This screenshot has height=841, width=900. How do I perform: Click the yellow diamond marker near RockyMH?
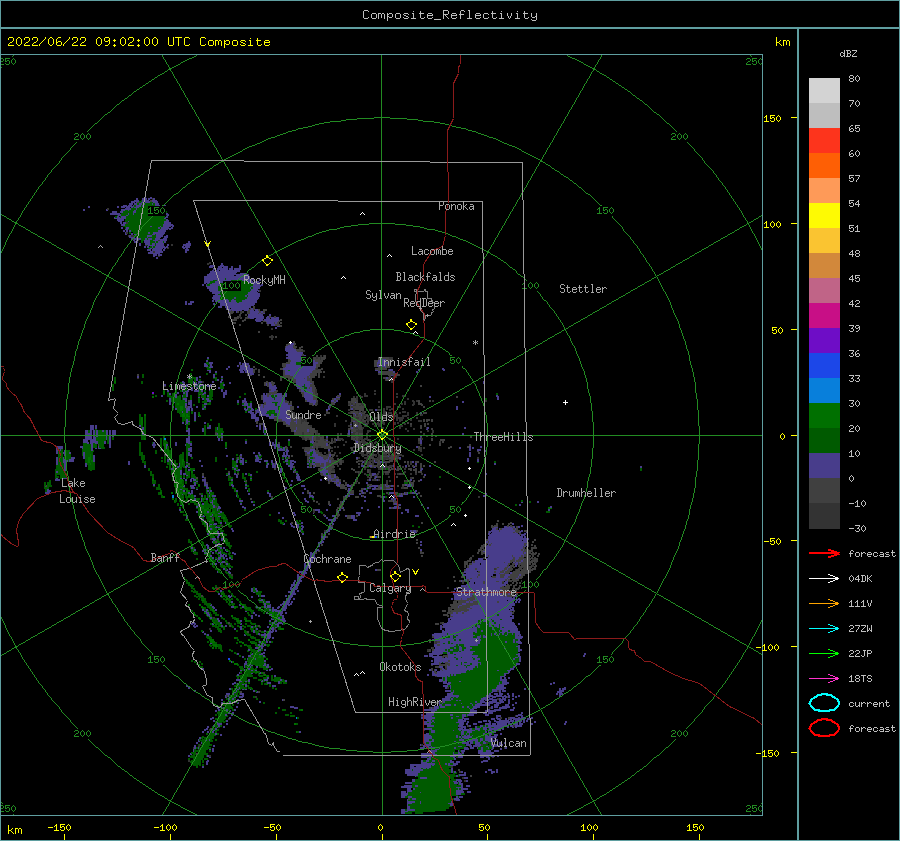click(x=267, y=261)
